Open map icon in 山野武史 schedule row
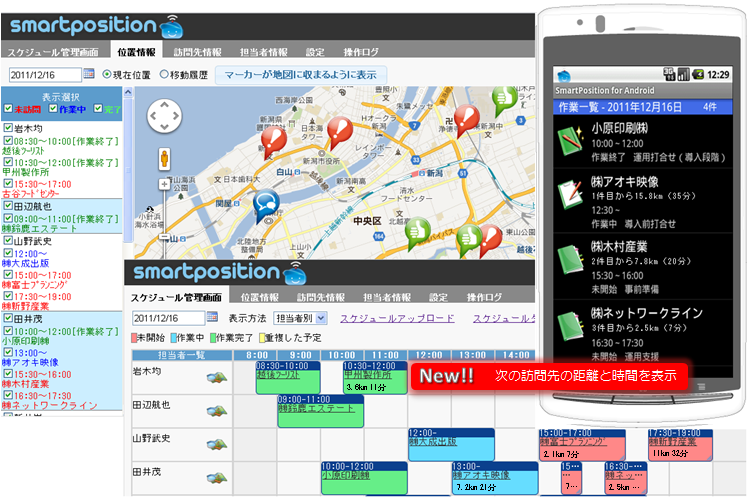Image resolution: width=752 pixels, height=498 pixels. coord(217,445)
